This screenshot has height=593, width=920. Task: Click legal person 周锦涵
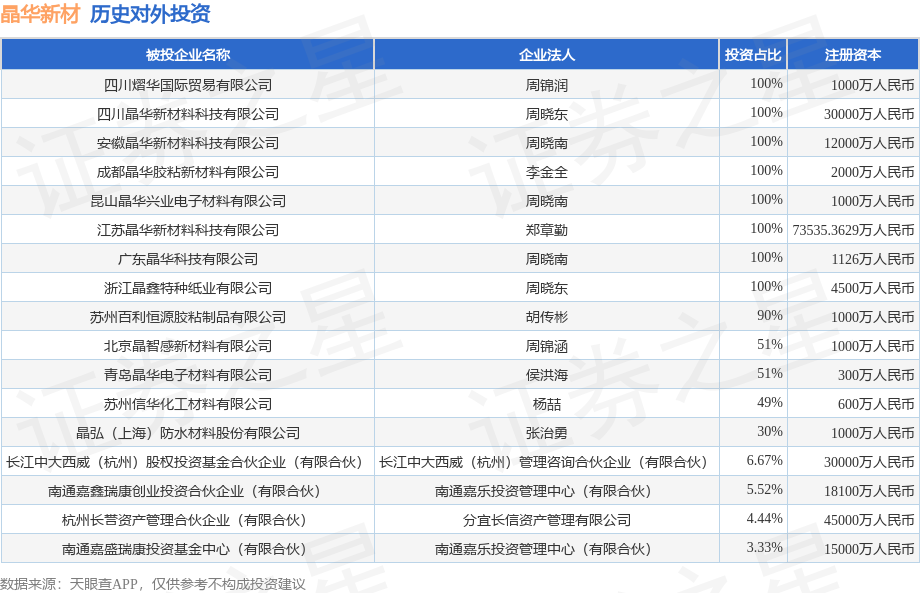coord(546,346)
